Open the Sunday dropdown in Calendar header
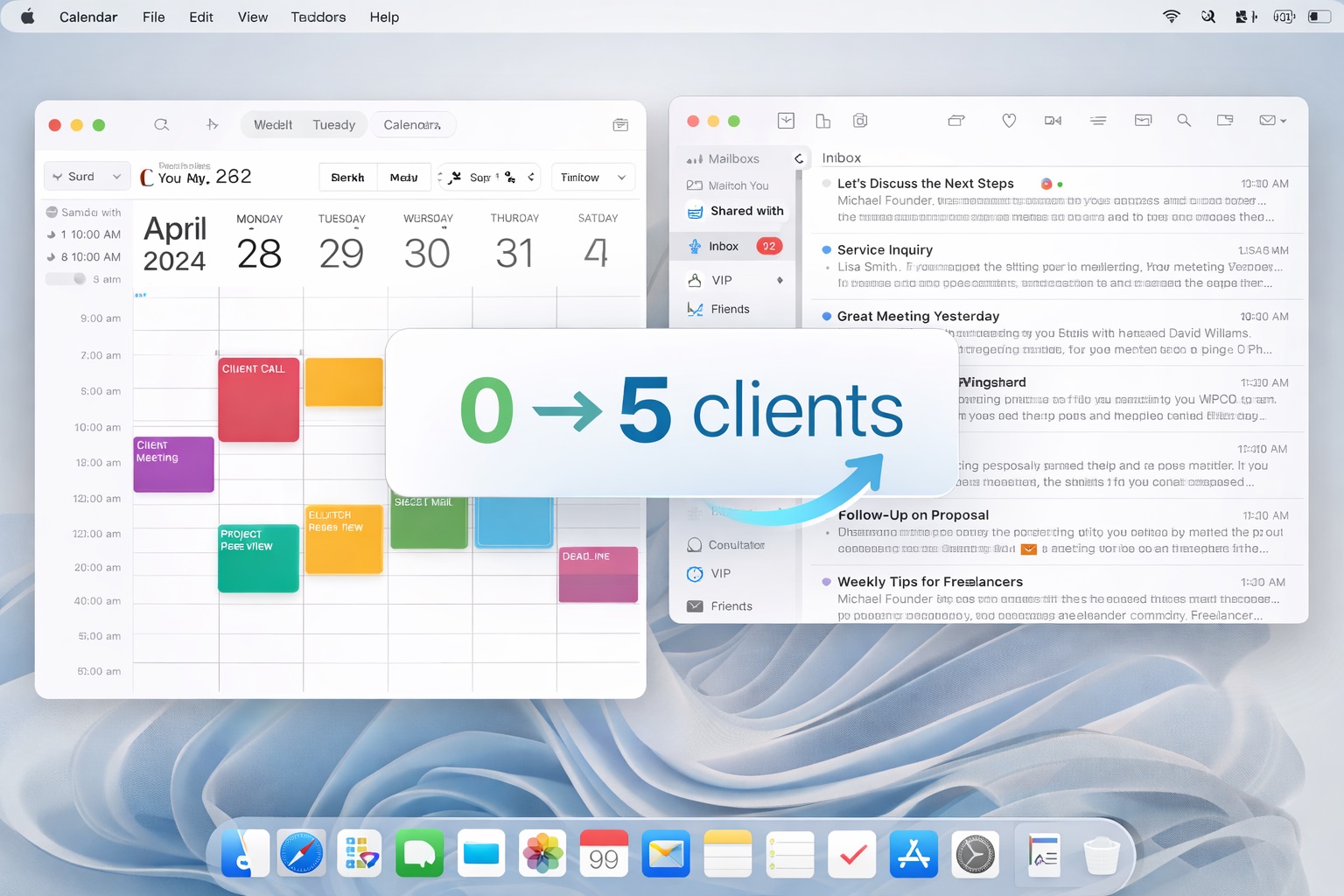This screenshot has width=1344, height=896. pos(86,176)
